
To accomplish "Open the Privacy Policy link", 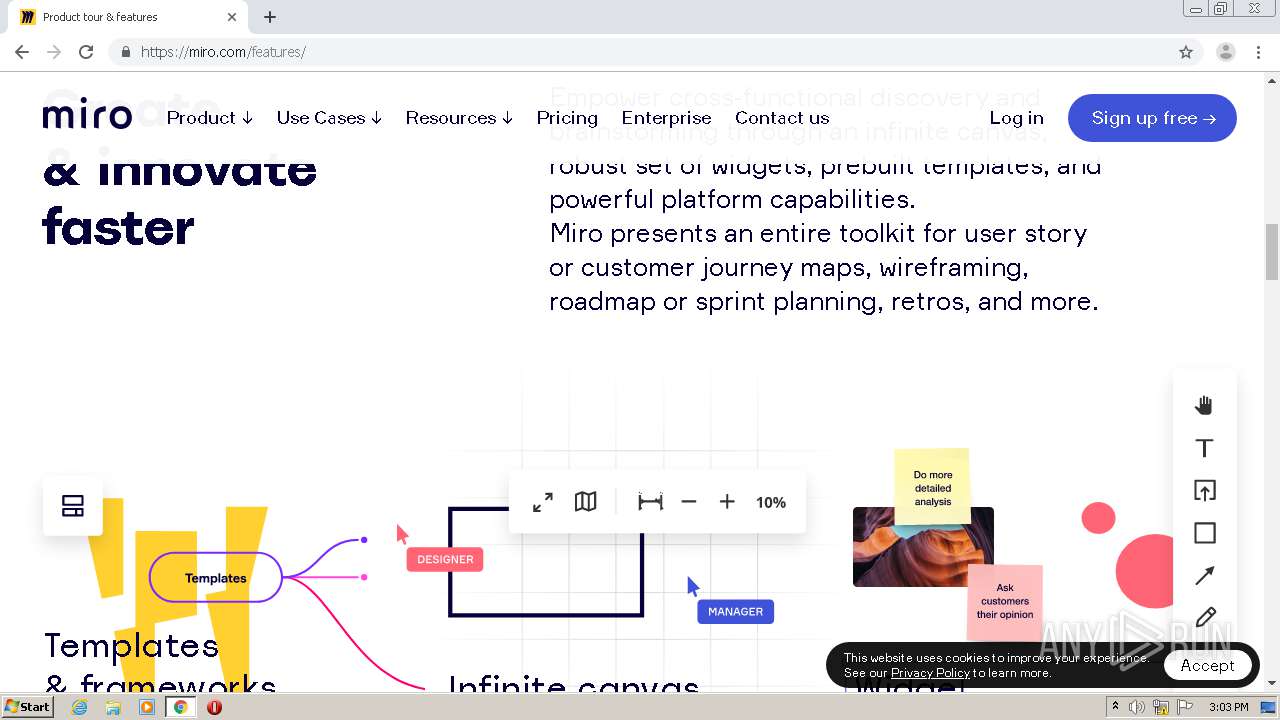I will 930,673.
